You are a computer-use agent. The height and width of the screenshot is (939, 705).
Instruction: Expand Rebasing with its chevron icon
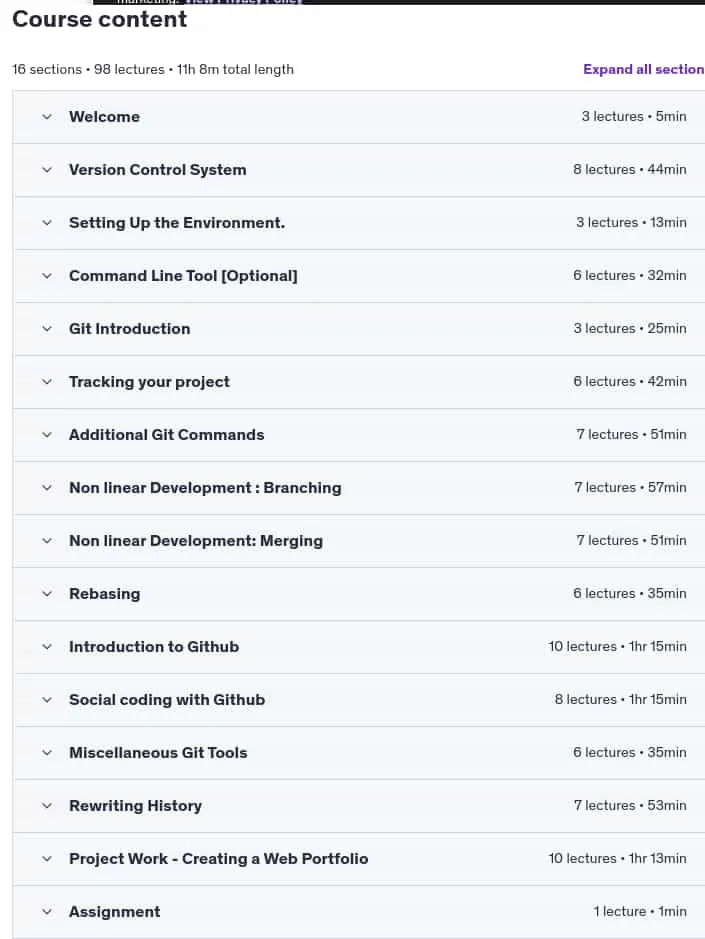(x=47, y=594)
